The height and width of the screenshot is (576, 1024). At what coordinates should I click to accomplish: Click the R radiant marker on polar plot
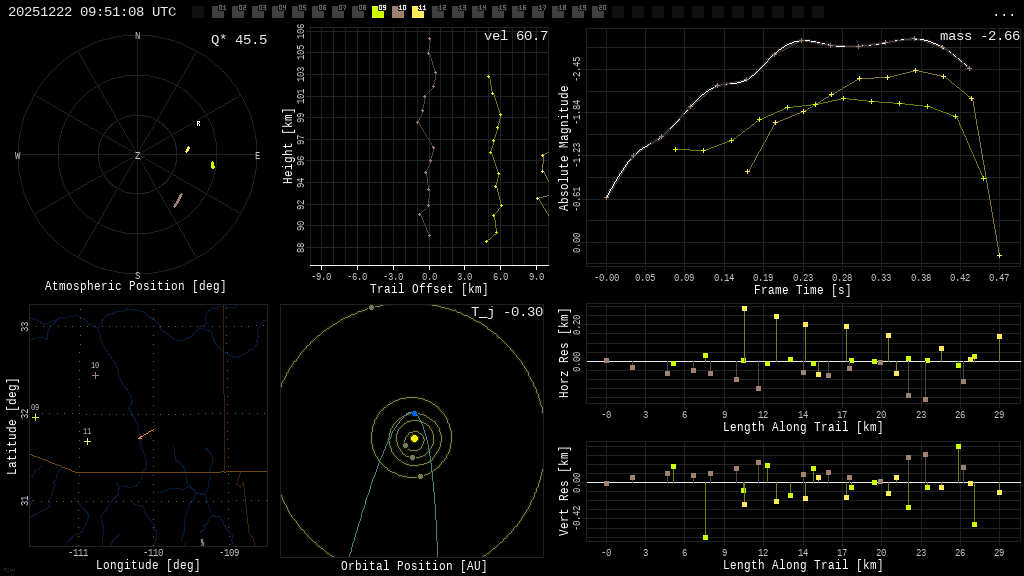[198, 124]
